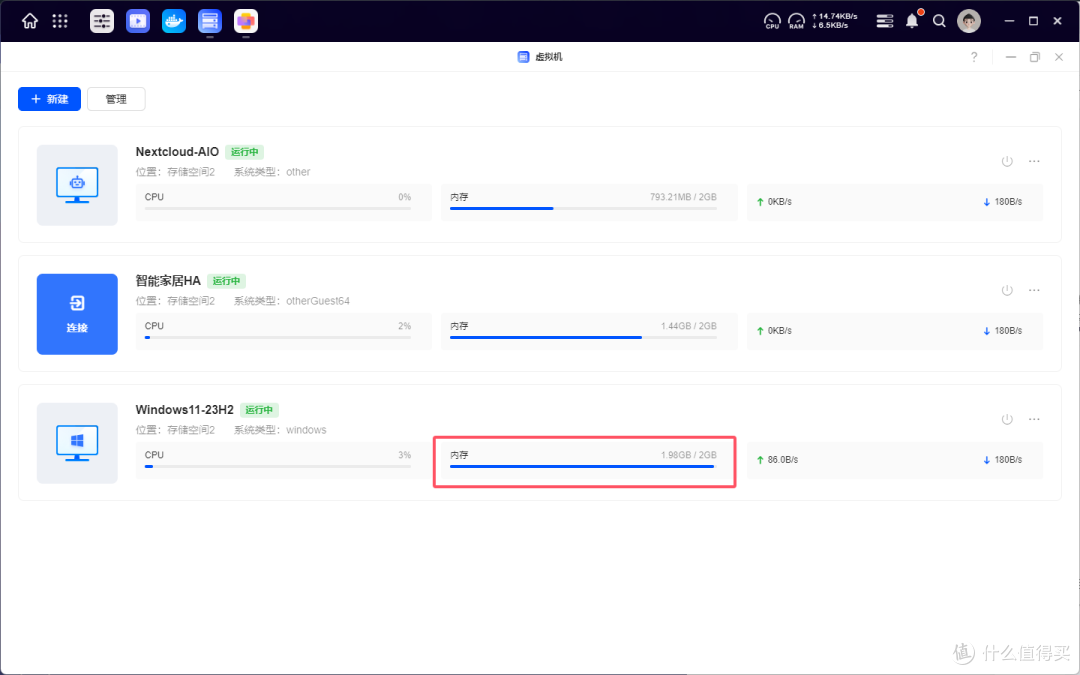Open the Docker app in taskbar
1080x675 pixels.
[174, 21]
